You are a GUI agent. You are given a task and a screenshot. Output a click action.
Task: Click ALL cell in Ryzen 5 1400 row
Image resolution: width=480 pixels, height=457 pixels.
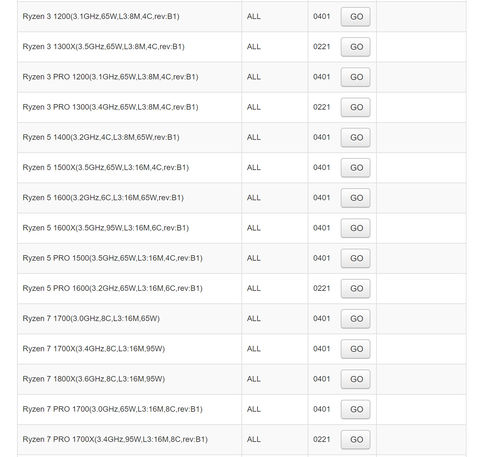(254, 137)
